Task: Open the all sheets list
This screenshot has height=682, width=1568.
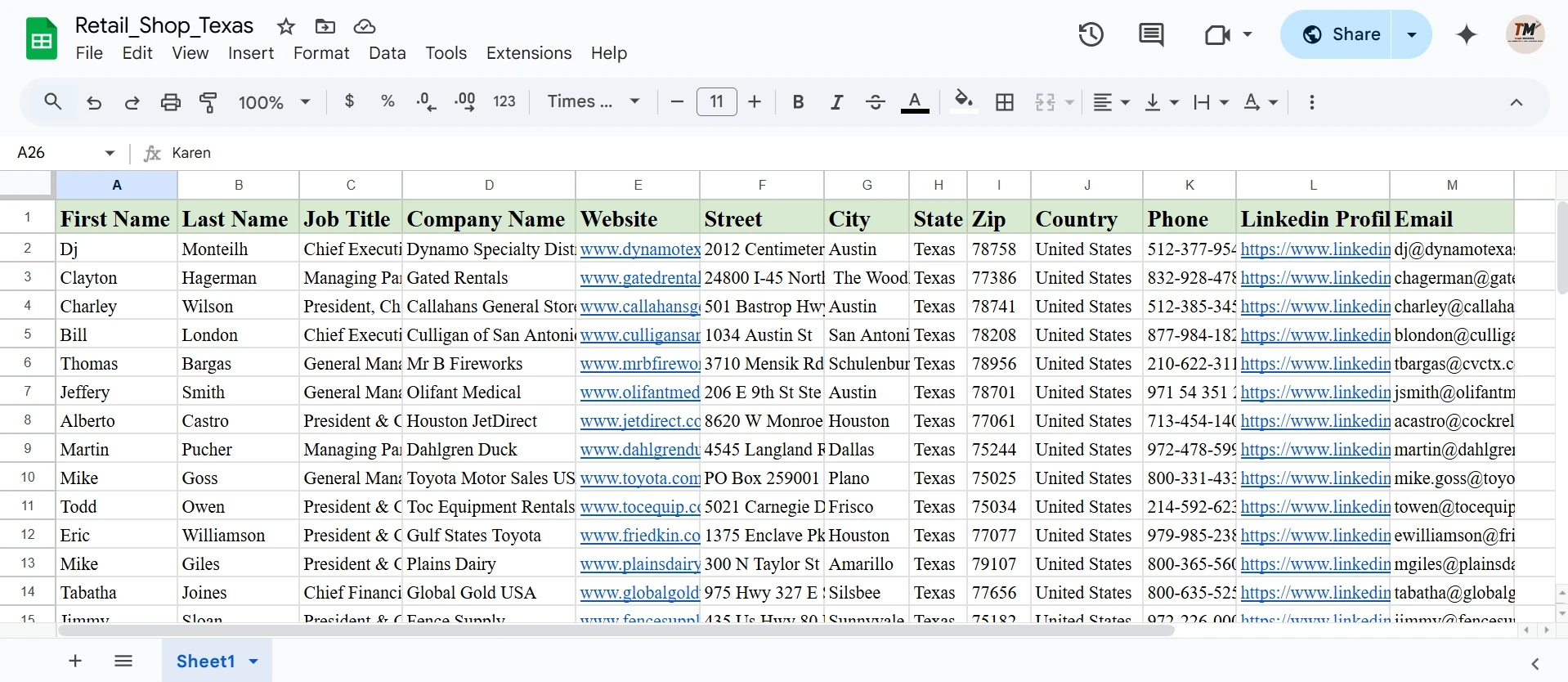Action: 123,661
